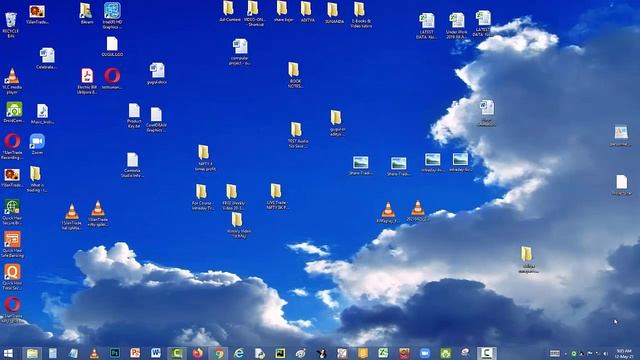Open the Electric Bill PDF file
This screenshot has height=360, width=640.
(87, 81)
